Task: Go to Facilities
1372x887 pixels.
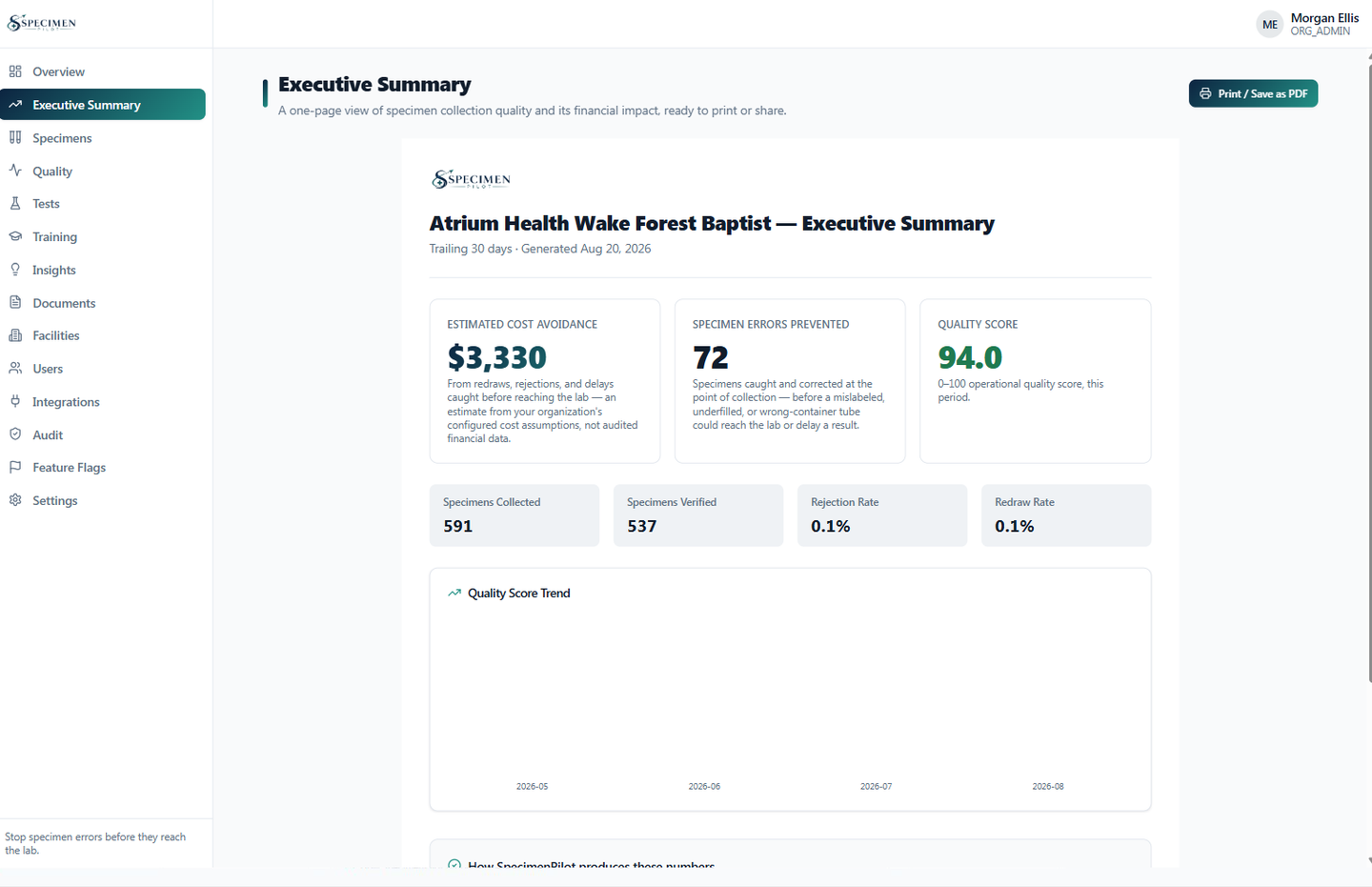Action: [x=103, y=335]
